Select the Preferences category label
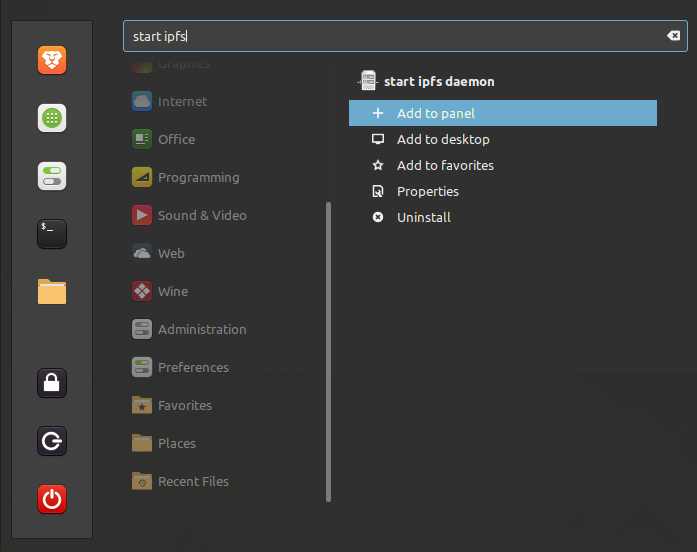 193,367
